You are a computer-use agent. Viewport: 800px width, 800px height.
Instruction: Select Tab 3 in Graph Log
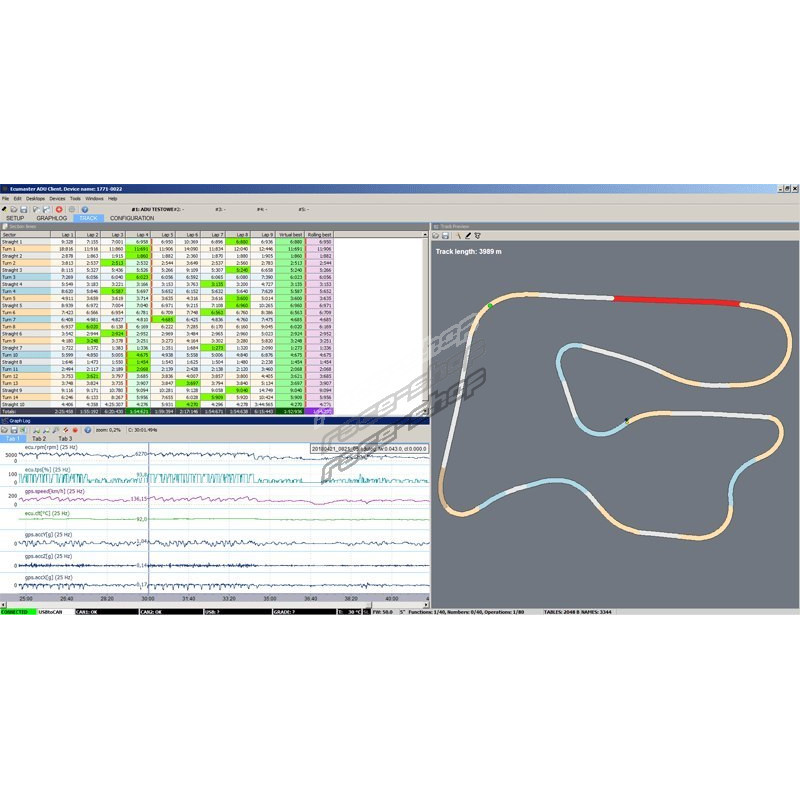64,438
